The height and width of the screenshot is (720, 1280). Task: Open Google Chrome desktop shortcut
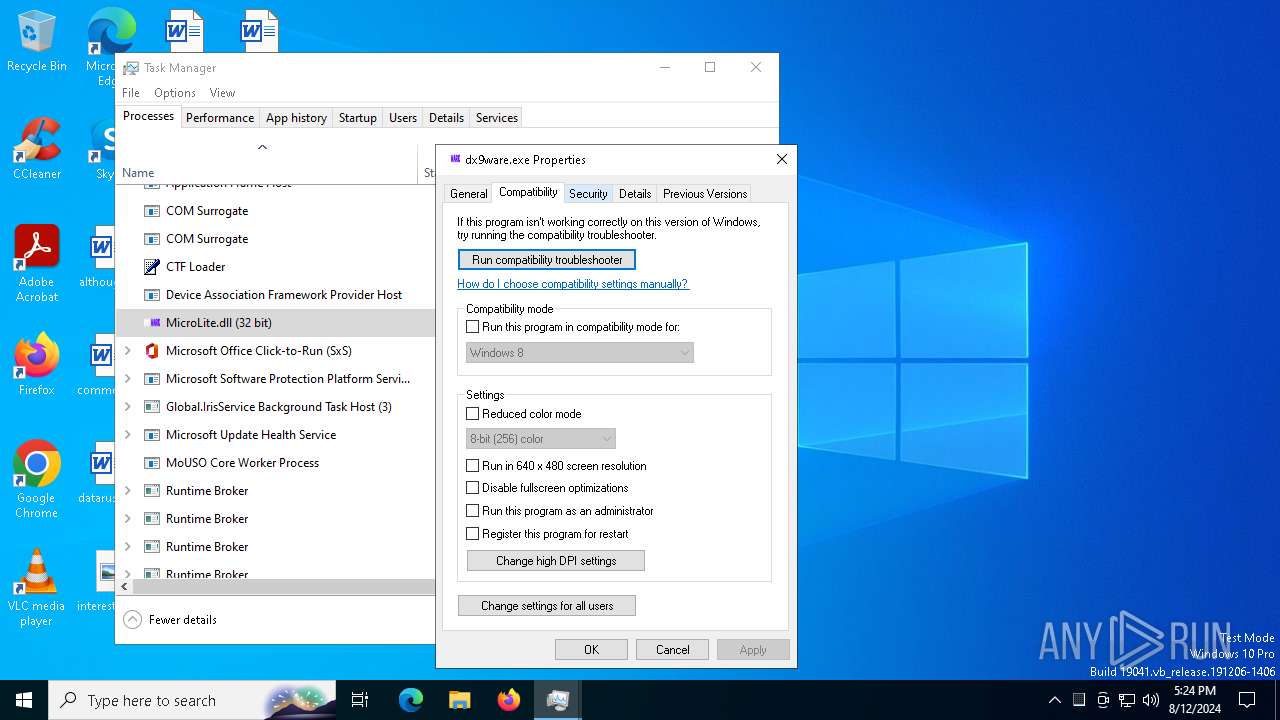point(37,478)
